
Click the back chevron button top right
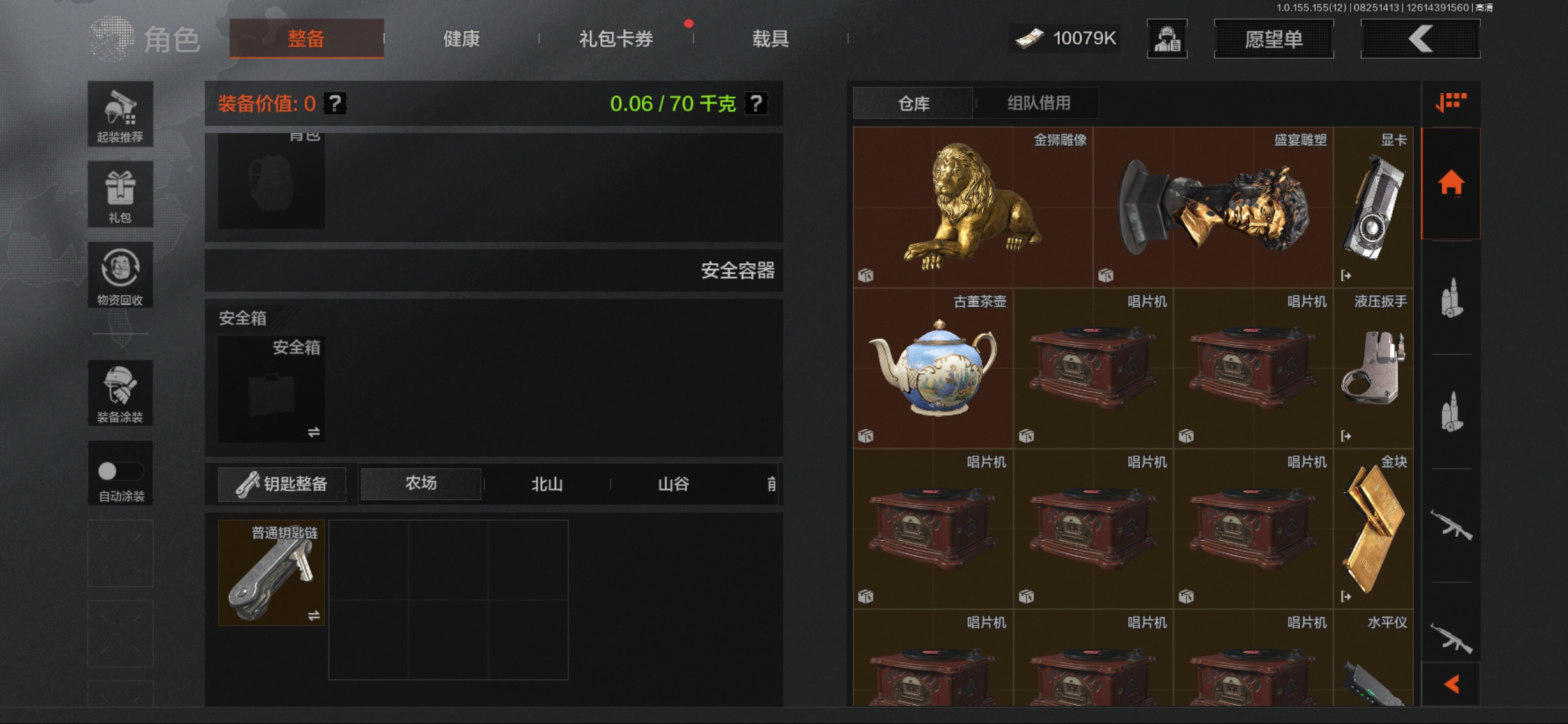click(x=1420, y=39)
